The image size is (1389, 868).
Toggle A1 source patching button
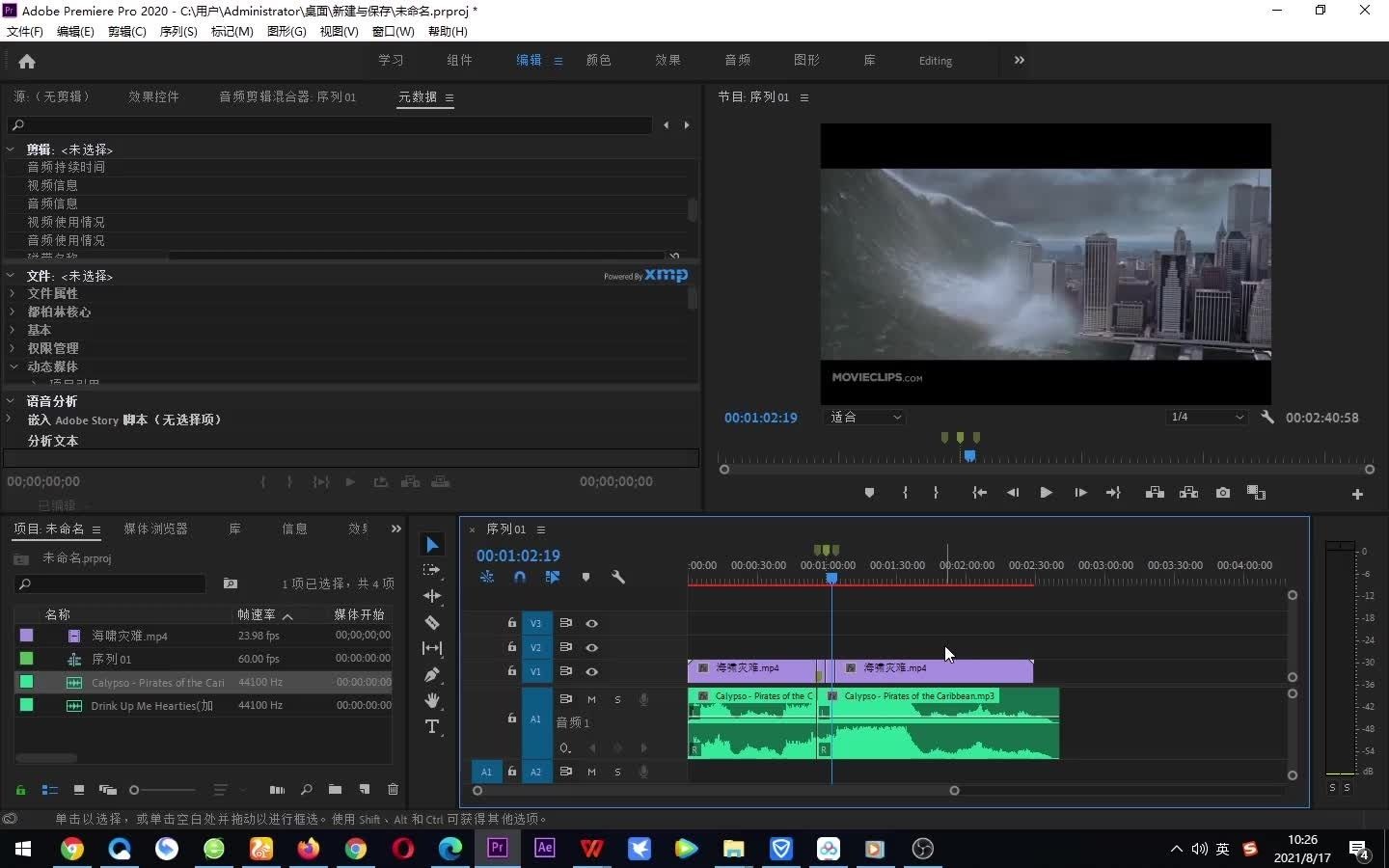click(486, 772)
